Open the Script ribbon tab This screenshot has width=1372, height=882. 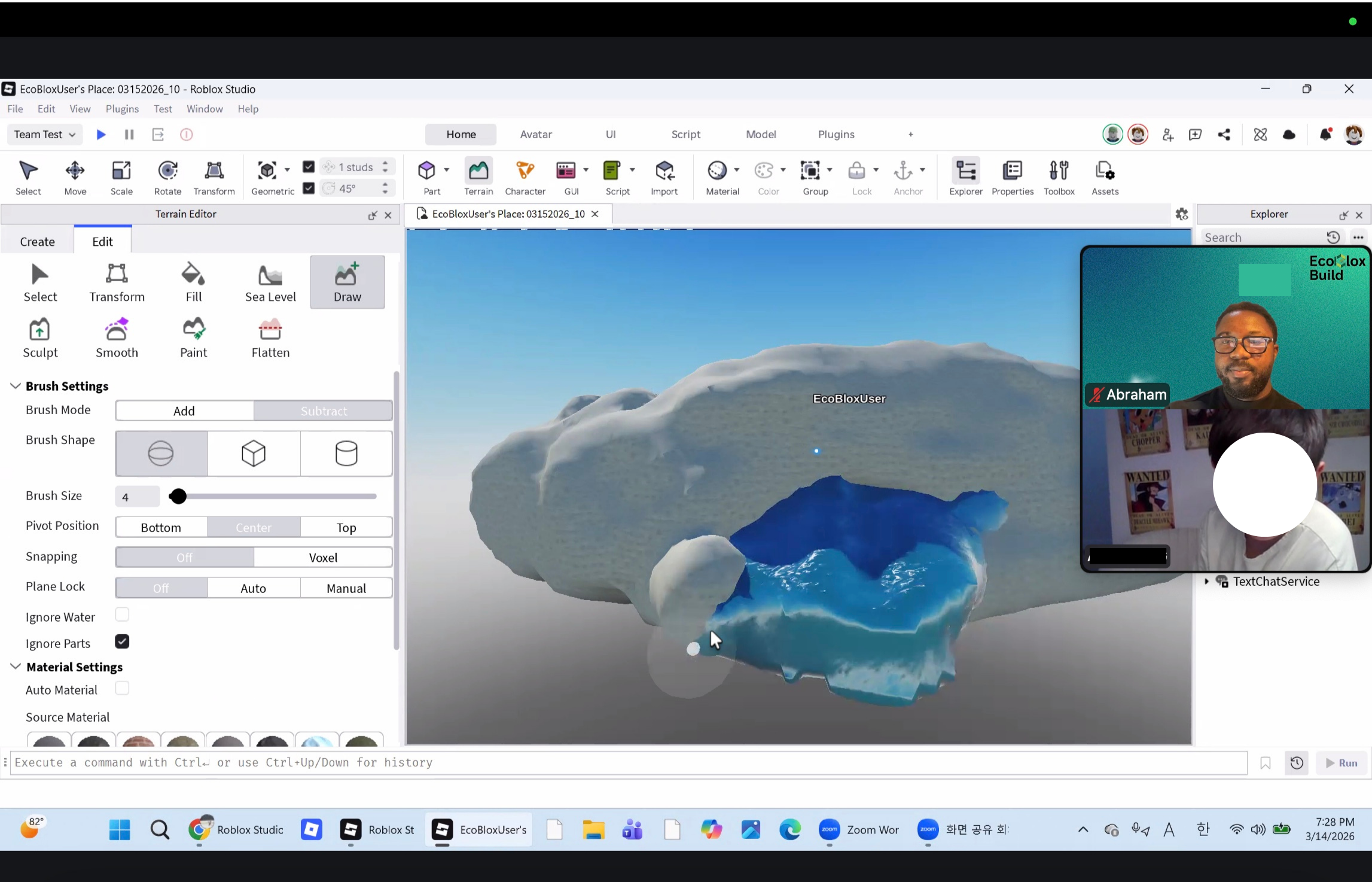coord(685,135)
